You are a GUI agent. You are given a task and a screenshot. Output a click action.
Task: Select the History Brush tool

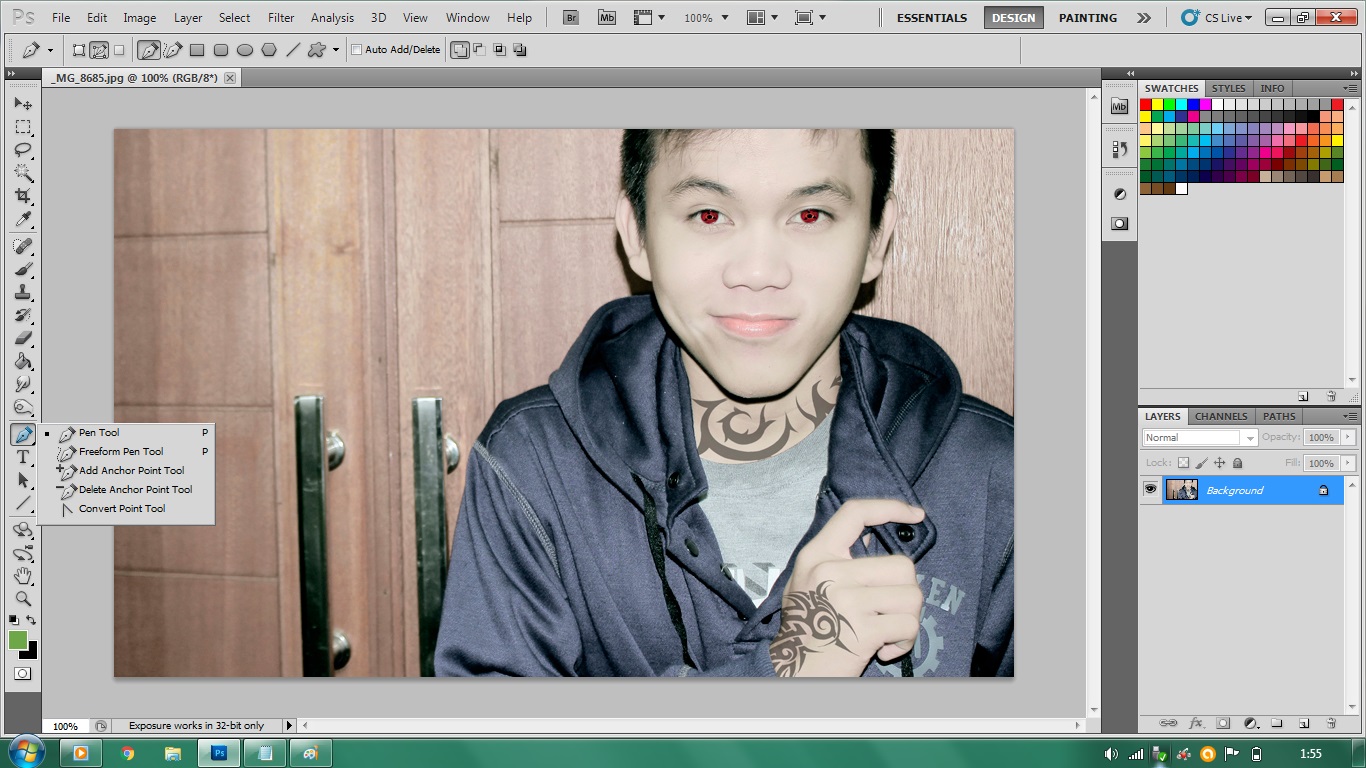pyautogui.click(x=22, y=315)
